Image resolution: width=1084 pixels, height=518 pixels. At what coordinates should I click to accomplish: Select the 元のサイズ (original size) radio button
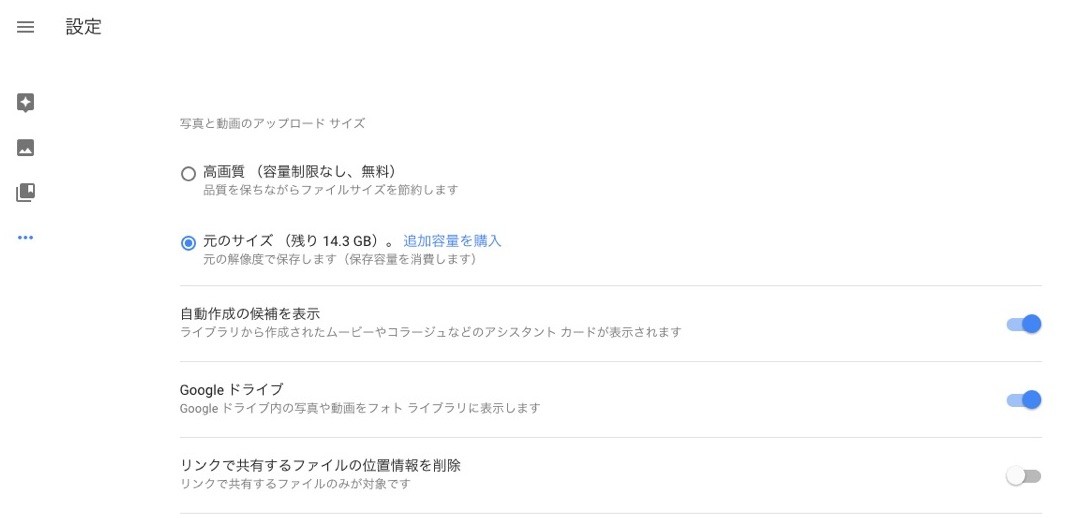point(188,243)
